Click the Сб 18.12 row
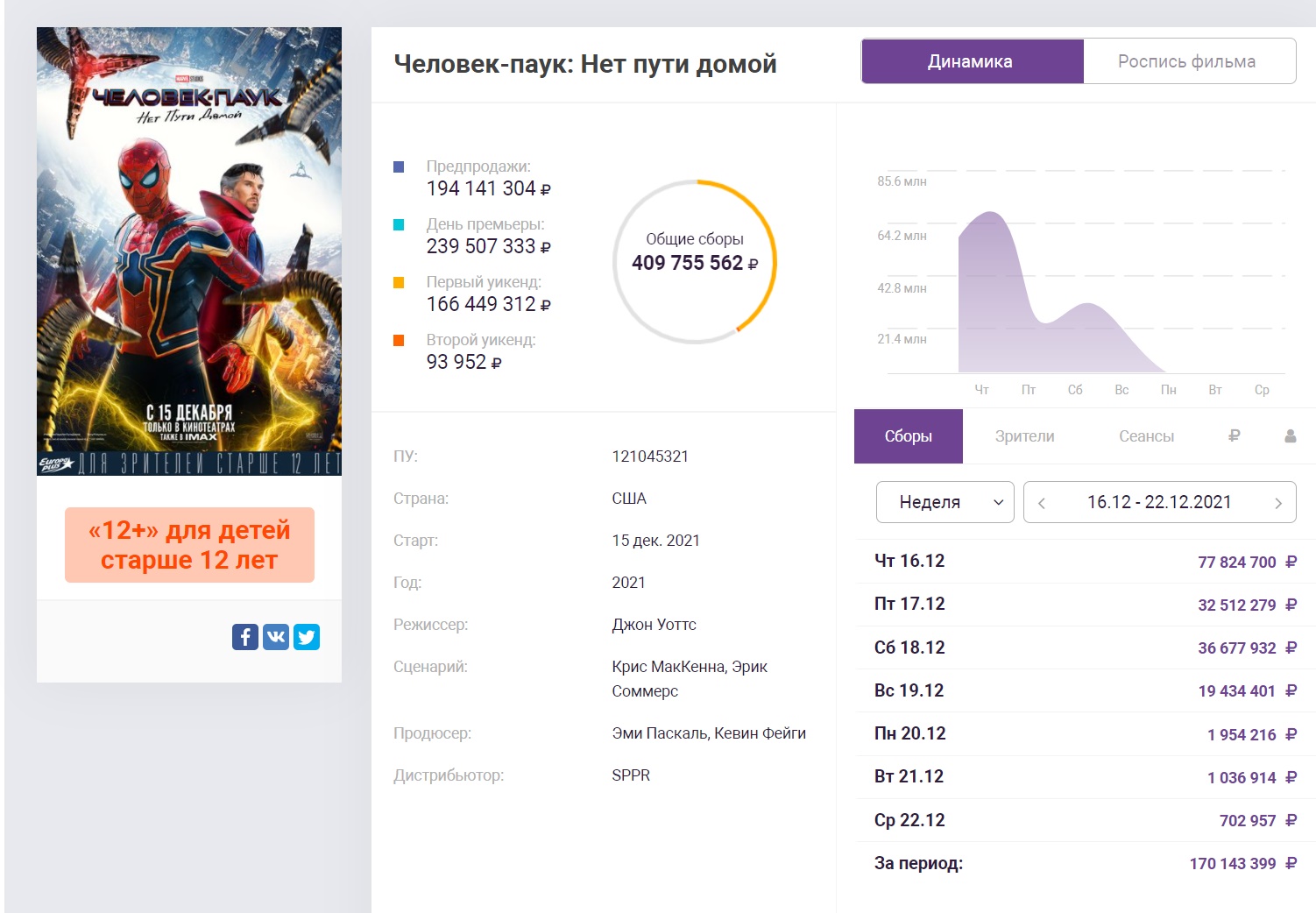Image resolution: width=1316 pixels, height=913 pixels. pos(1085,648)
